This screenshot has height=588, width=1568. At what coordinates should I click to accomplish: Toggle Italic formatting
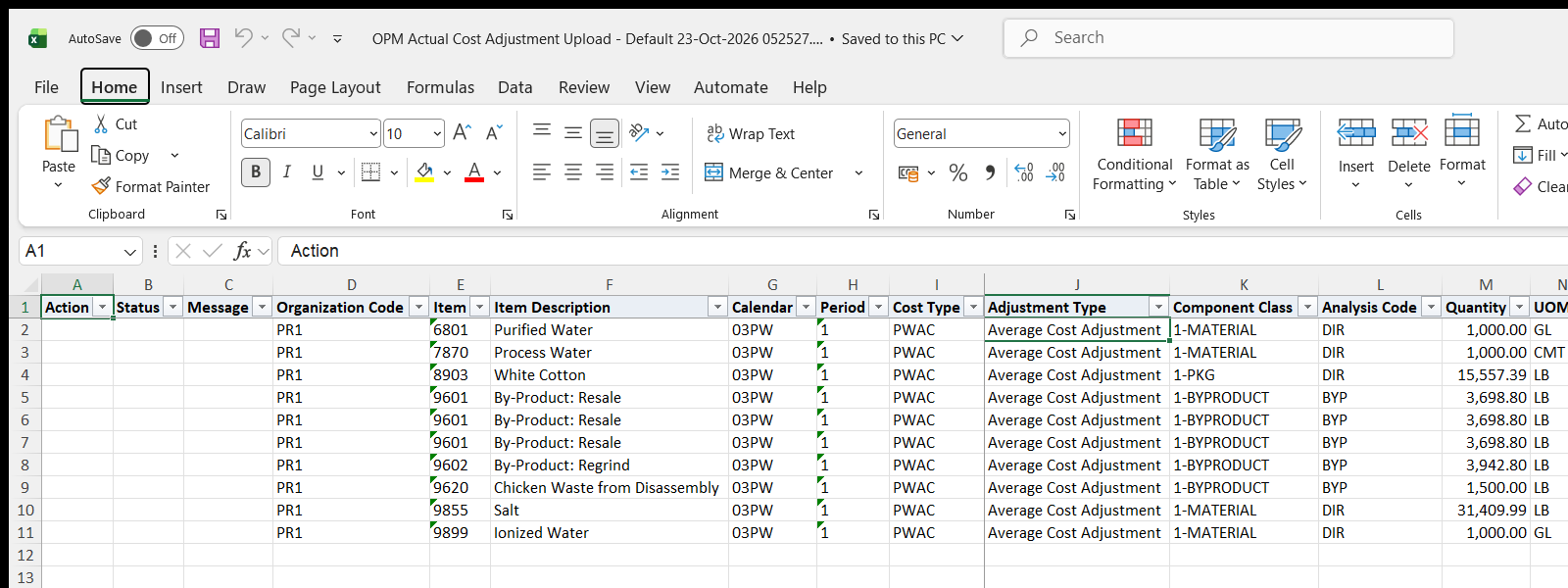[287, 172]
